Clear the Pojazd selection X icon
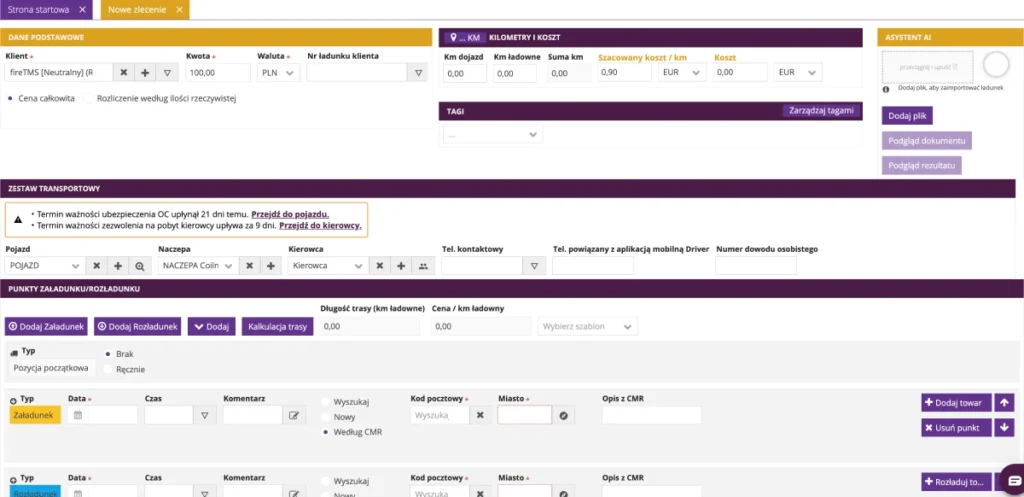Viewport: 1024px width, 497px height. [96, 266]
